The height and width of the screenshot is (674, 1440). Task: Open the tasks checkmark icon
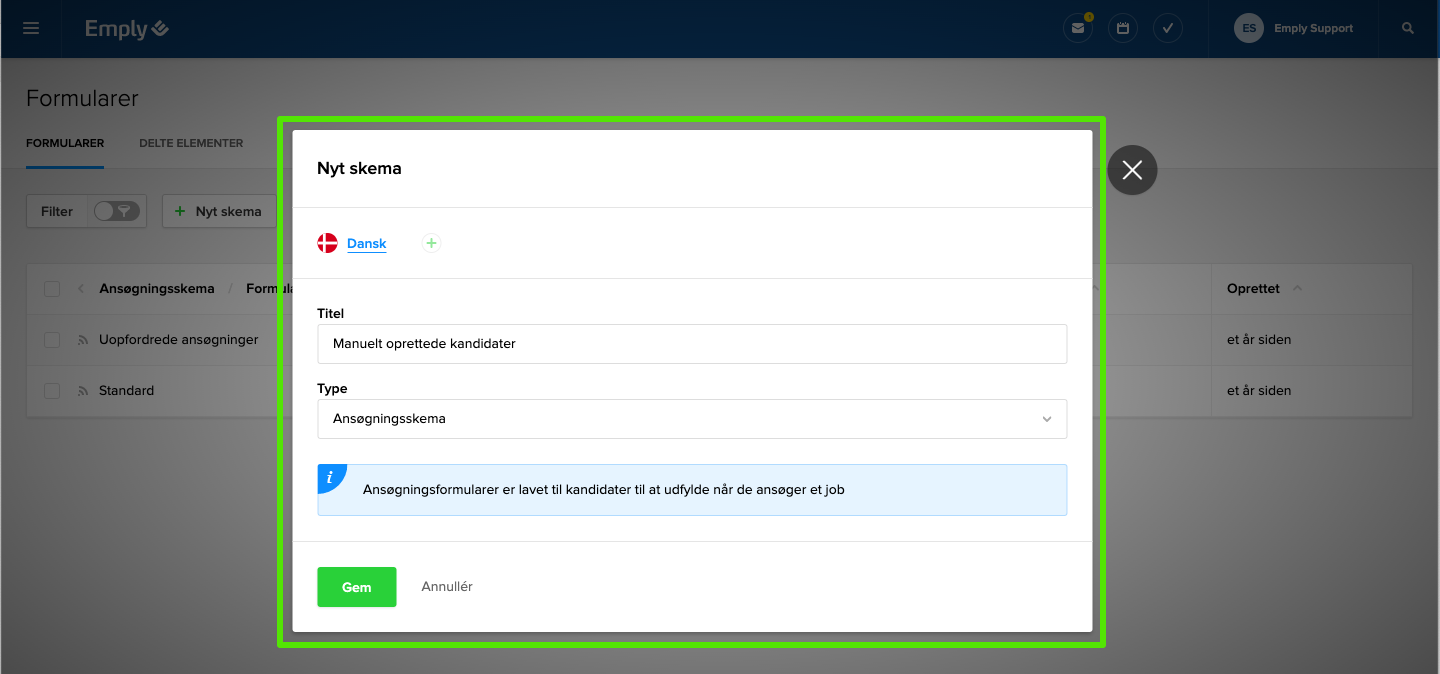pos(1167,29)
